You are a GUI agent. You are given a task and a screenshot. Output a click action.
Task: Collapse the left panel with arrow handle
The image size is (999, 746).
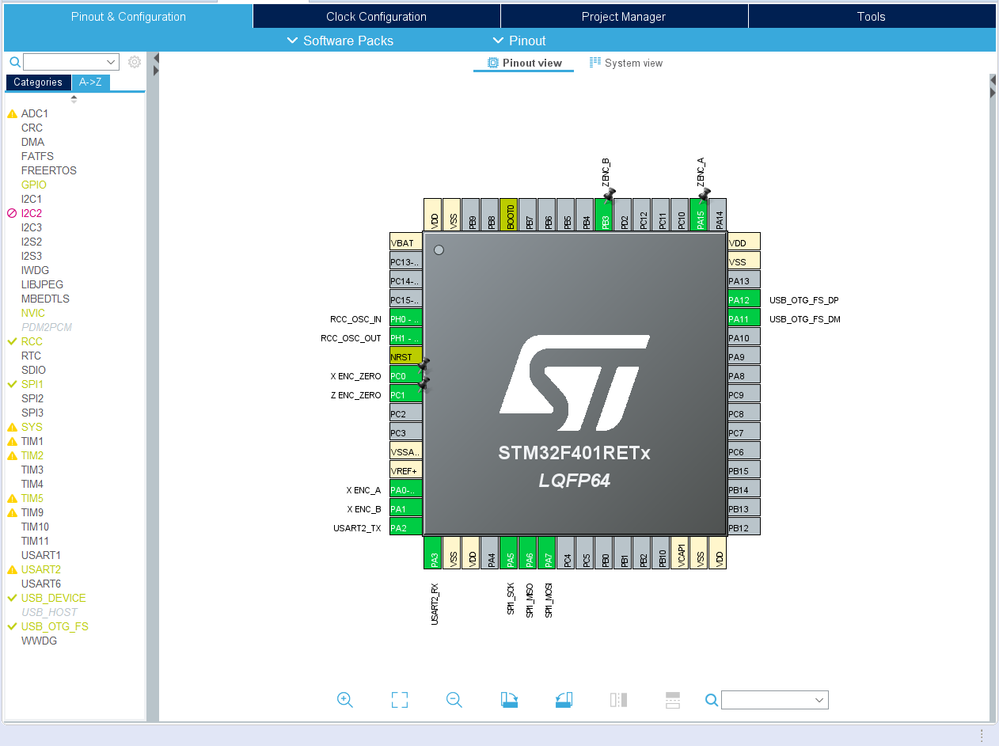pyautogui.click(x=155, y=58)
